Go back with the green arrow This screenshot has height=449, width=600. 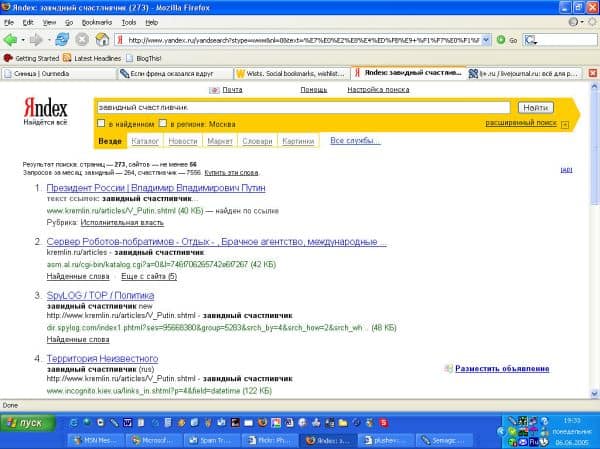click(10, 40)
